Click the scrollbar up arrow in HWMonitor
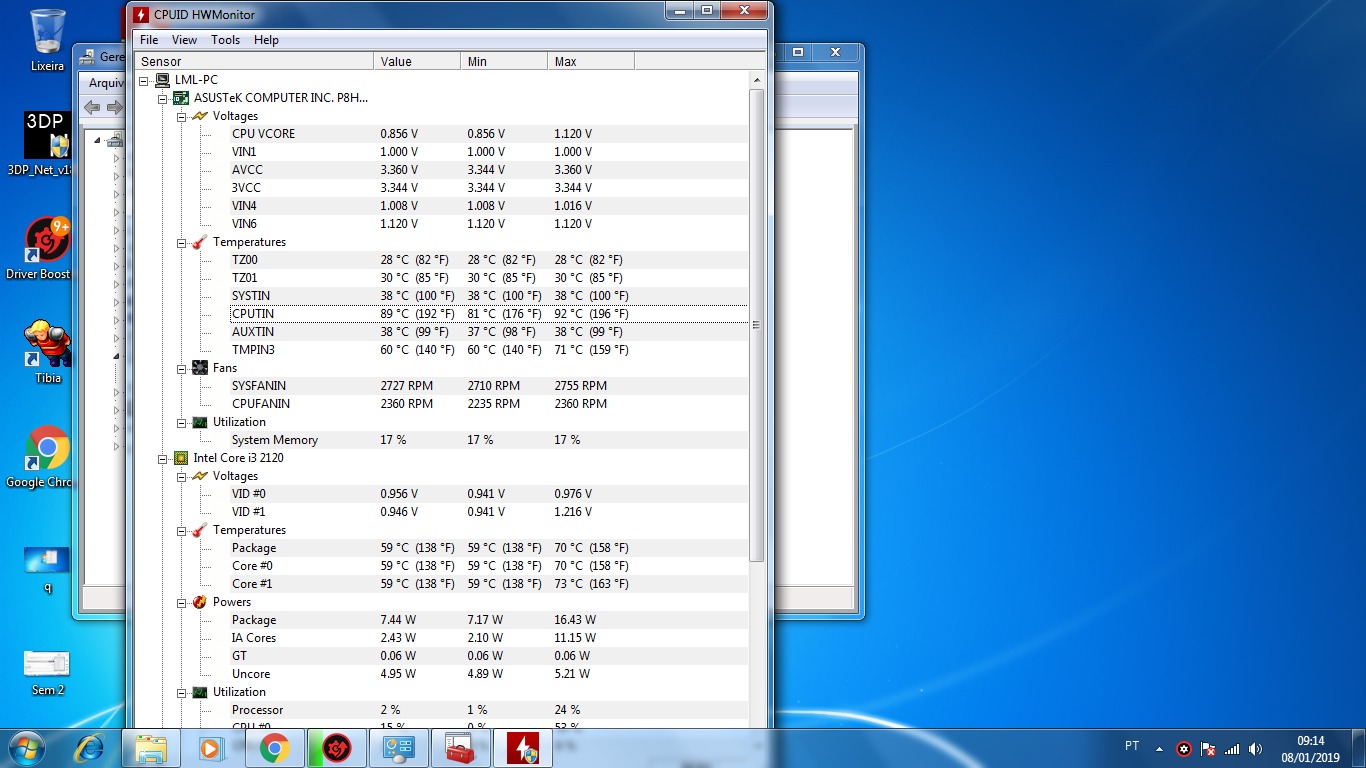This screenshot has width=1366, height=768. pyautogui.click(x=757, y=80)
